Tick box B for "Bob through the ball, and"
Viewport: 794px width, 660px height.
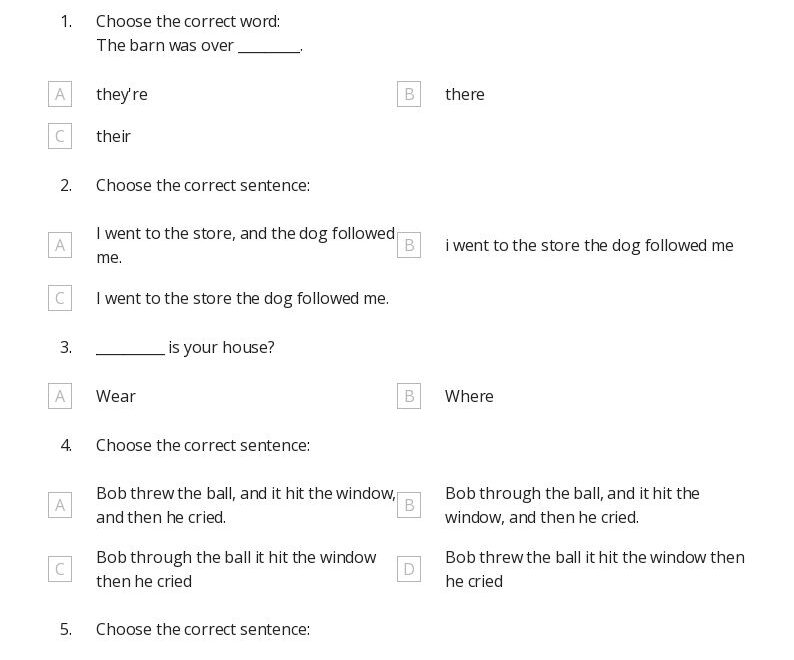tap(409, 505)
